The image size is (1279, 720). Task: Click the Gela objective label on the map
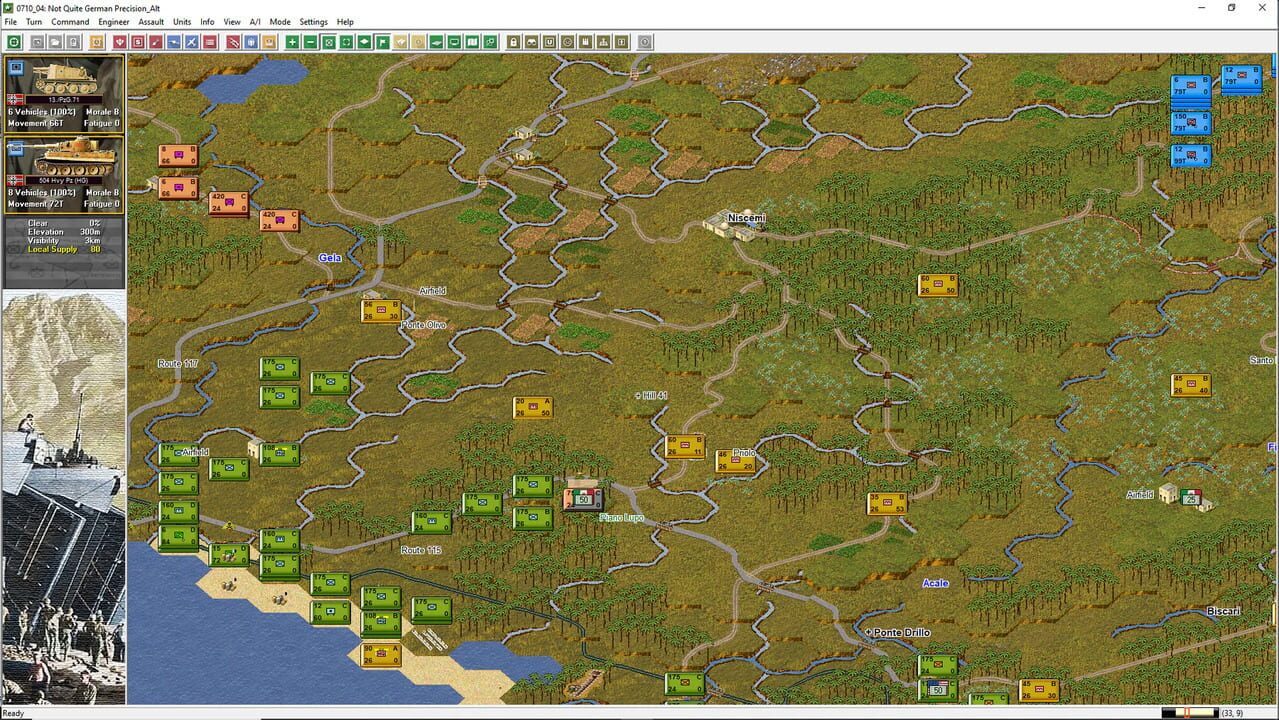pos(329,258)
